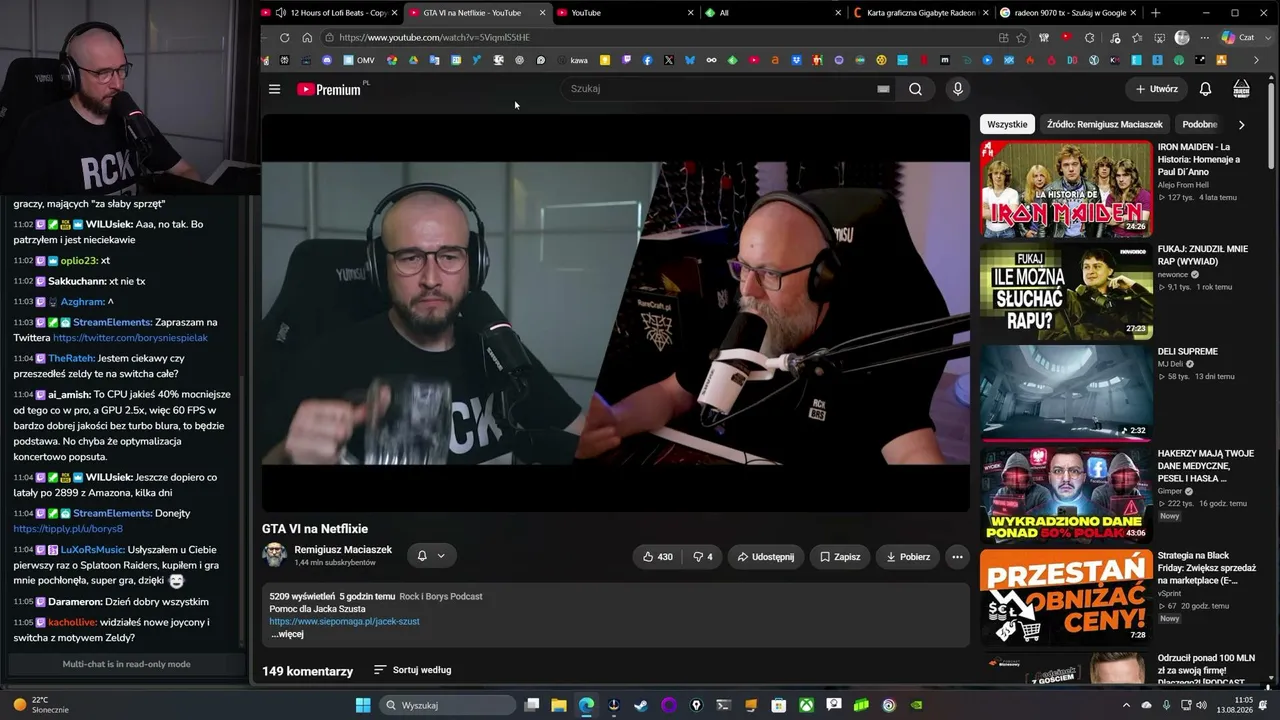Select the Źródło: Remigiusz Maciaszek chip

[1104, 125]
